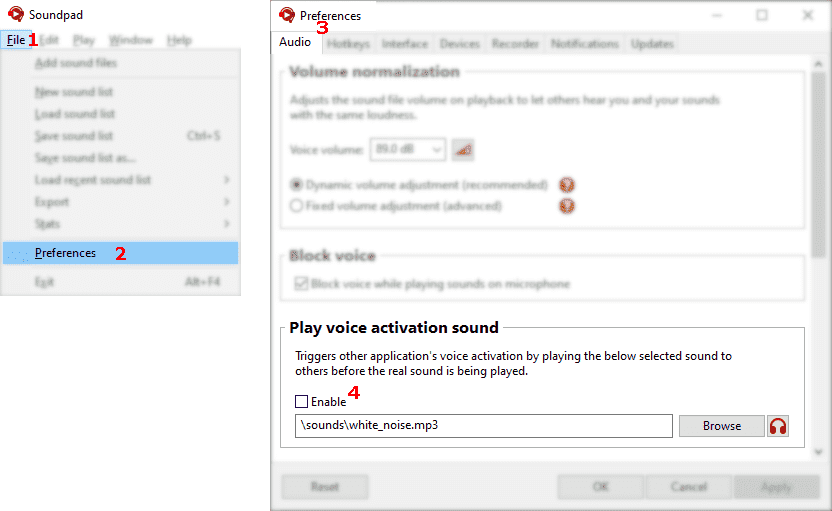832x511 pixels.
Task: Switch to the Audio tab
Action: tap(295, 42)
